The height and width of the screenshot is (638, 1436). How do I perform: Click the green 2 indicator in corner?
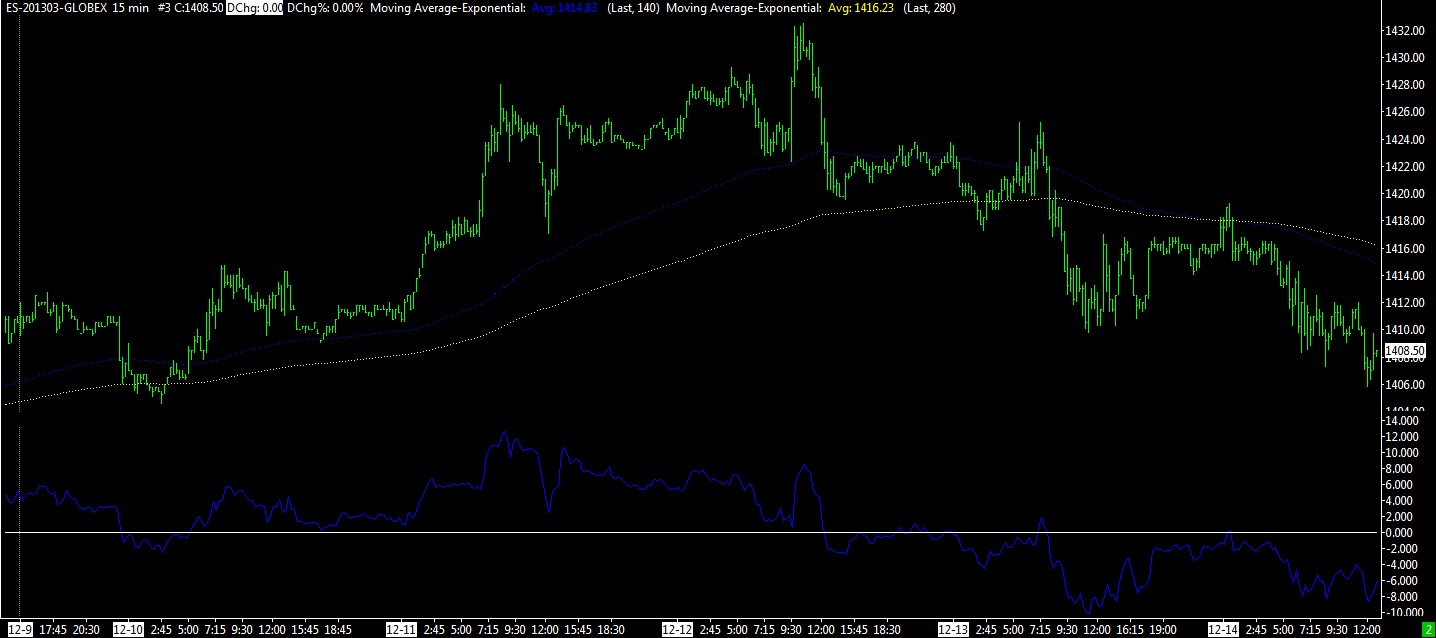1428,630
